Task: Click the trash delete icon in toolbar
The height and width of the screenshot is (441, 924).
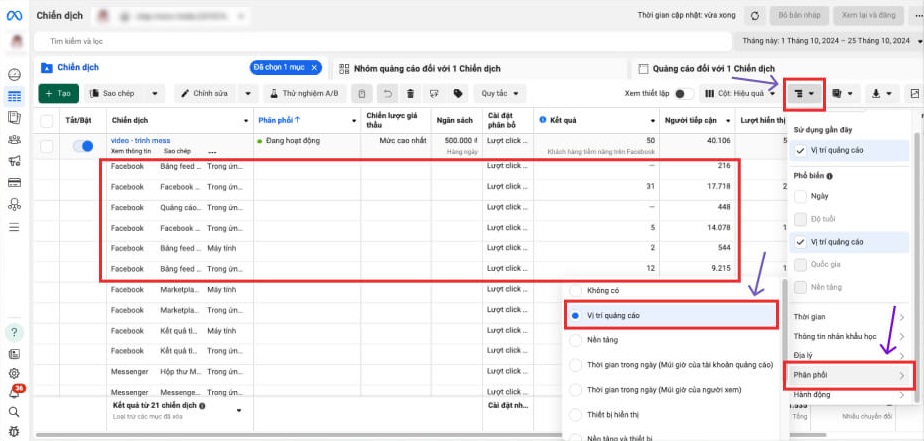Action: coord(410,93)
